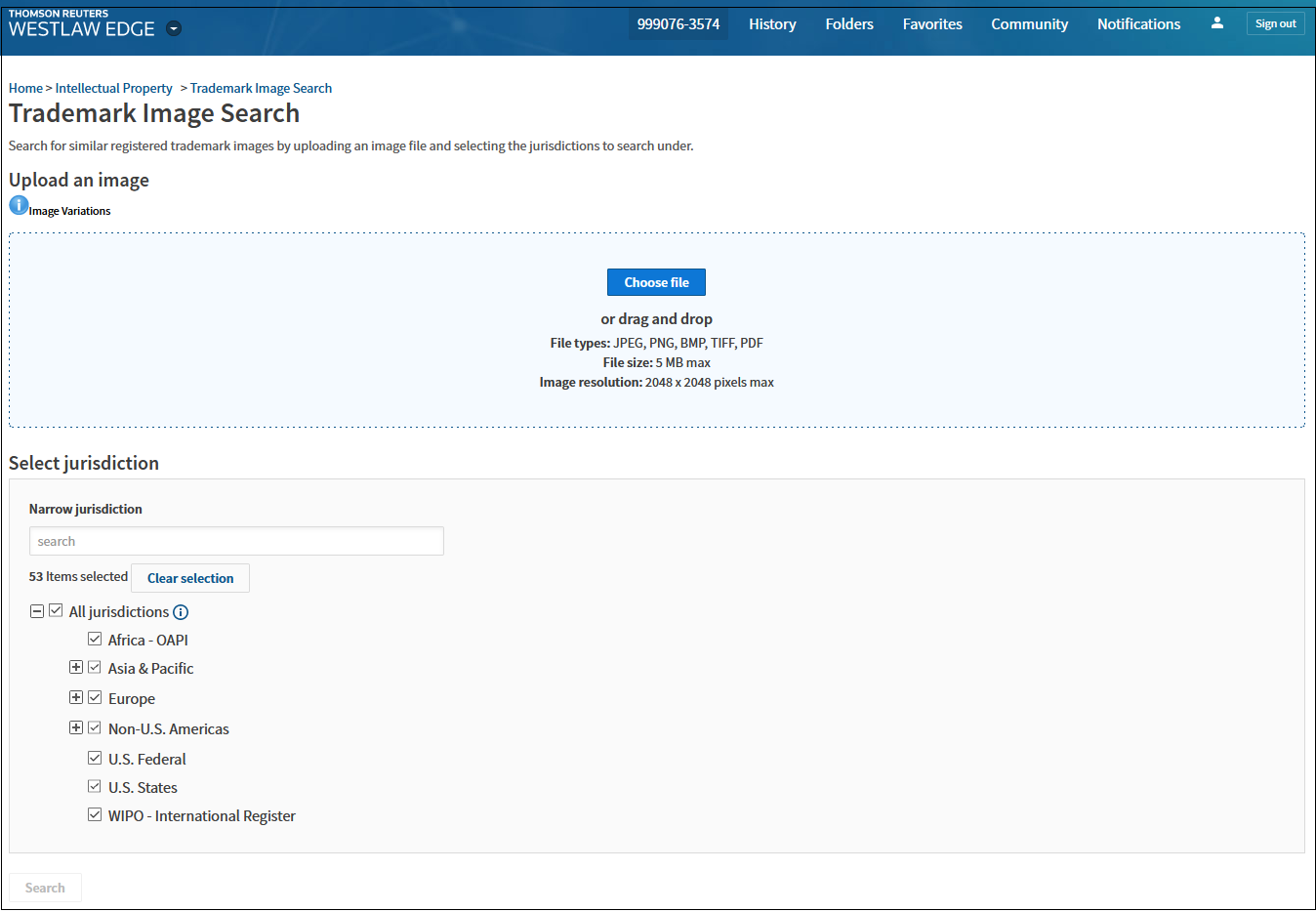
Task: Uncheck the U.S. States checkbox
Action: tap(95, 787)
